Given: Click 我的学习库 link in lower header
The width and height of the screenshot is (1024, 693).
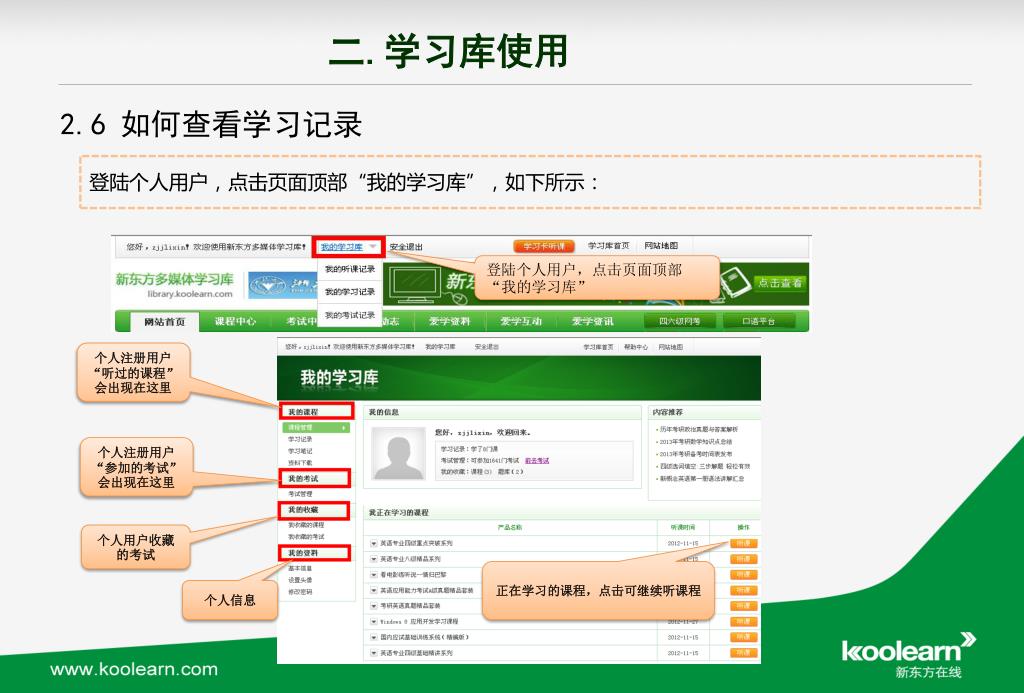Looking at the screenshot, I should pyautogui.click(x=440, y=347).
